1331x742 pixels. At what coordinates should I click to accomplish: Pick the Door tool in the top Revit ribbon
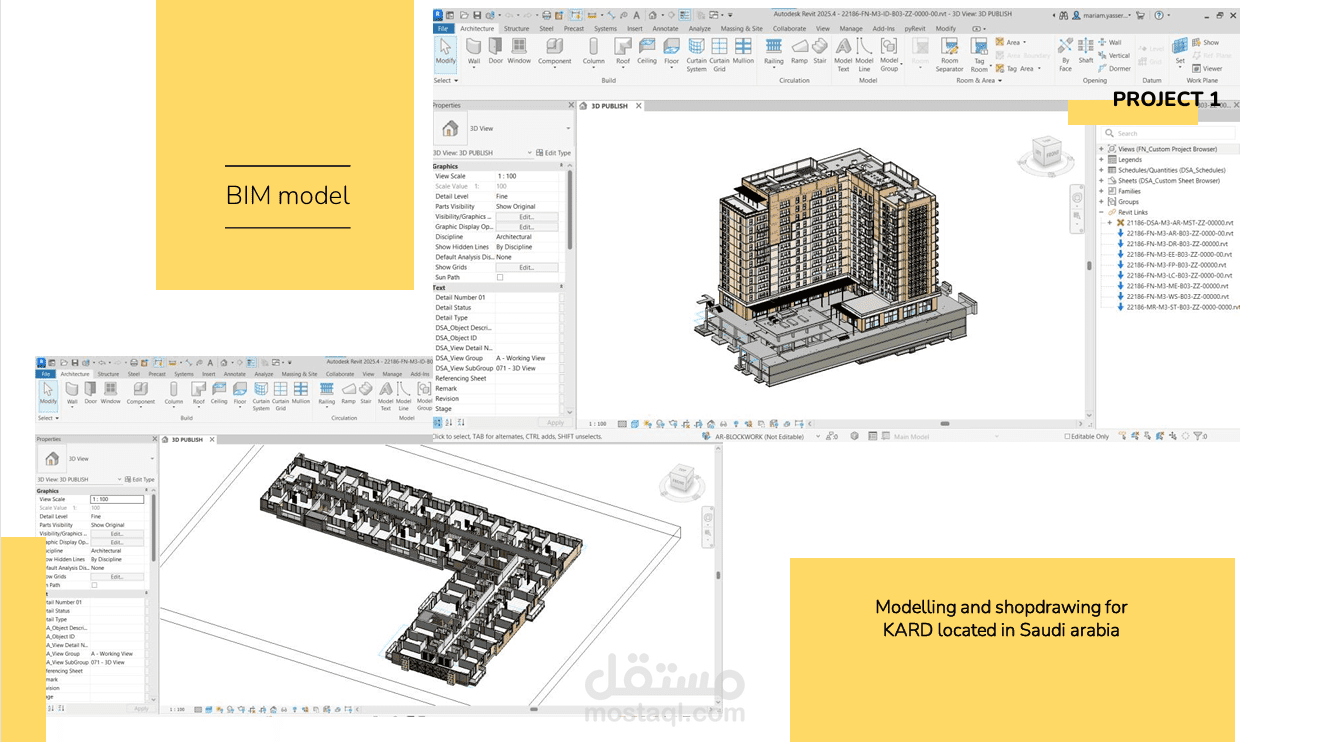[x=496, y=50]
